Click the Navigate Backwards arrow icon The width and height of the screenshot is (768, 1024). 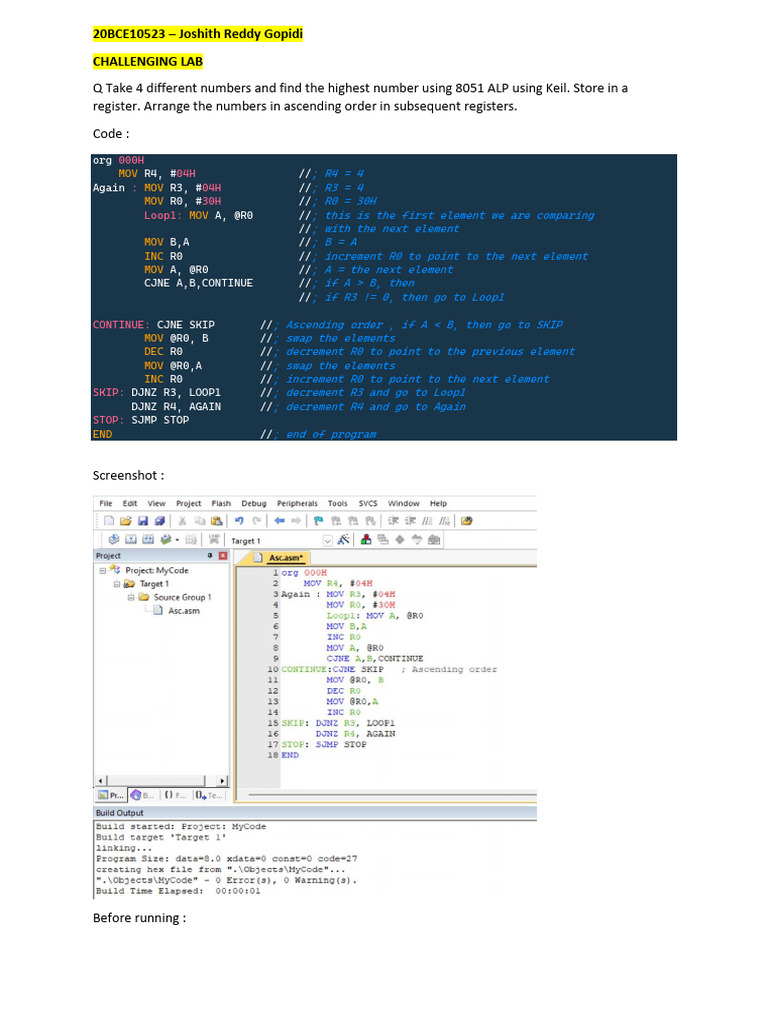pos(282,521)
